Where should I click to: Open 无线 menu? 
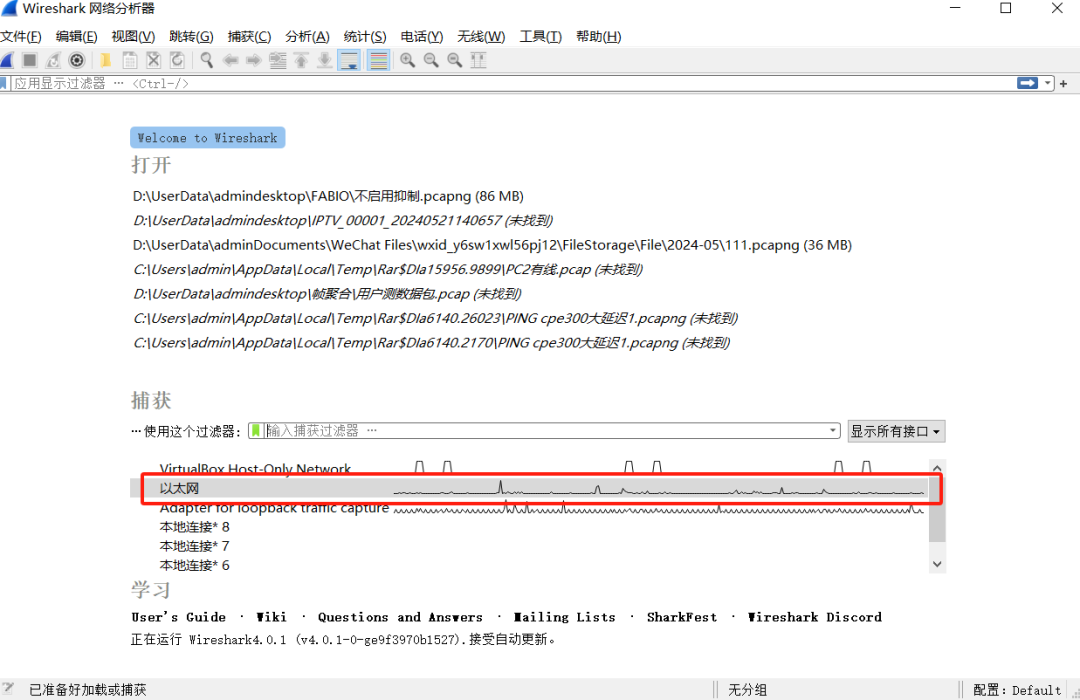pos(481,37)
